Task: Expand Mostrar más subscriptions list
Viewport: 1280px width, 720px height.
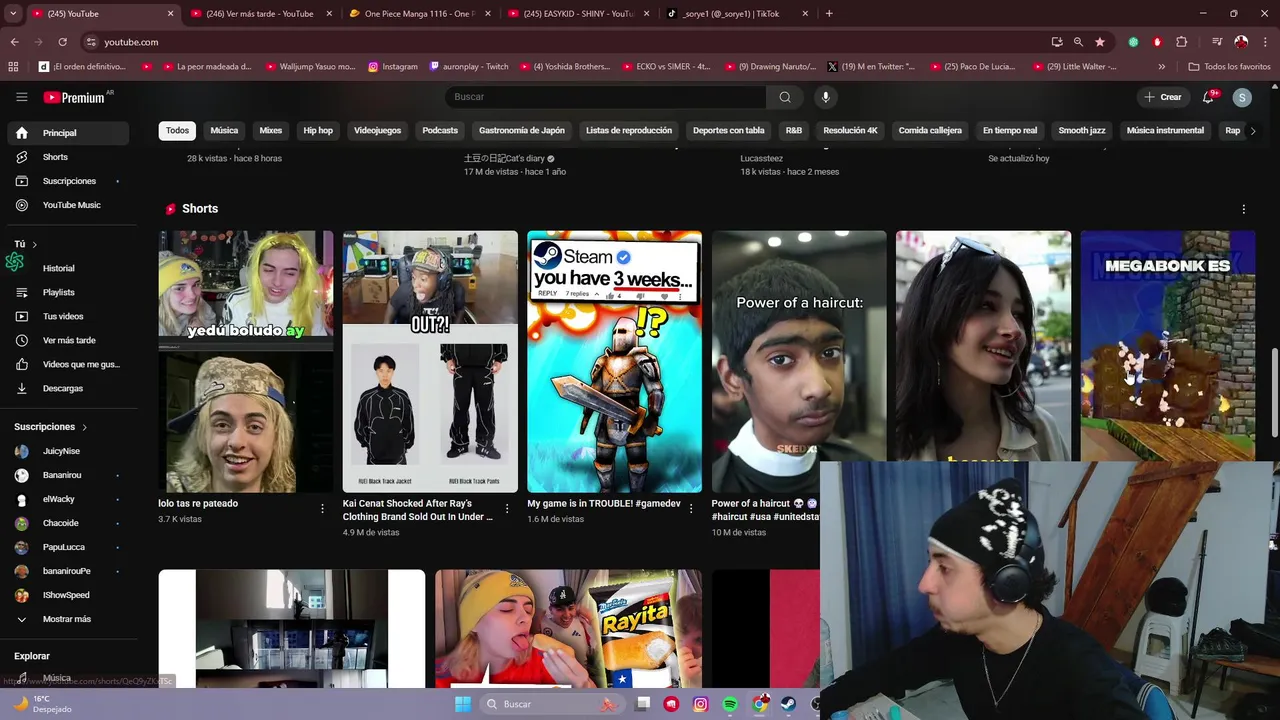Action: (x=65, y=619)
